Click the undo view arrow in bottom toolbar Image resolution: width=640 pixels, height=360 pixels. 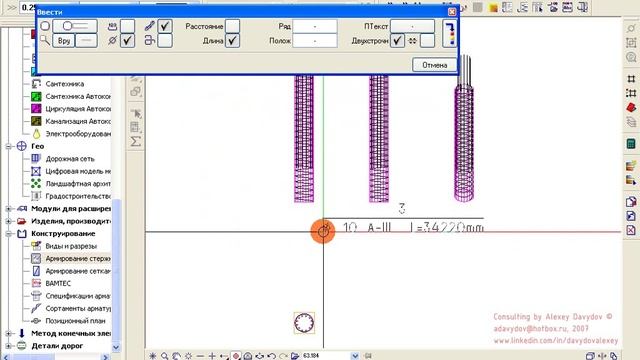pyautogui.click(x=271, y=356)
